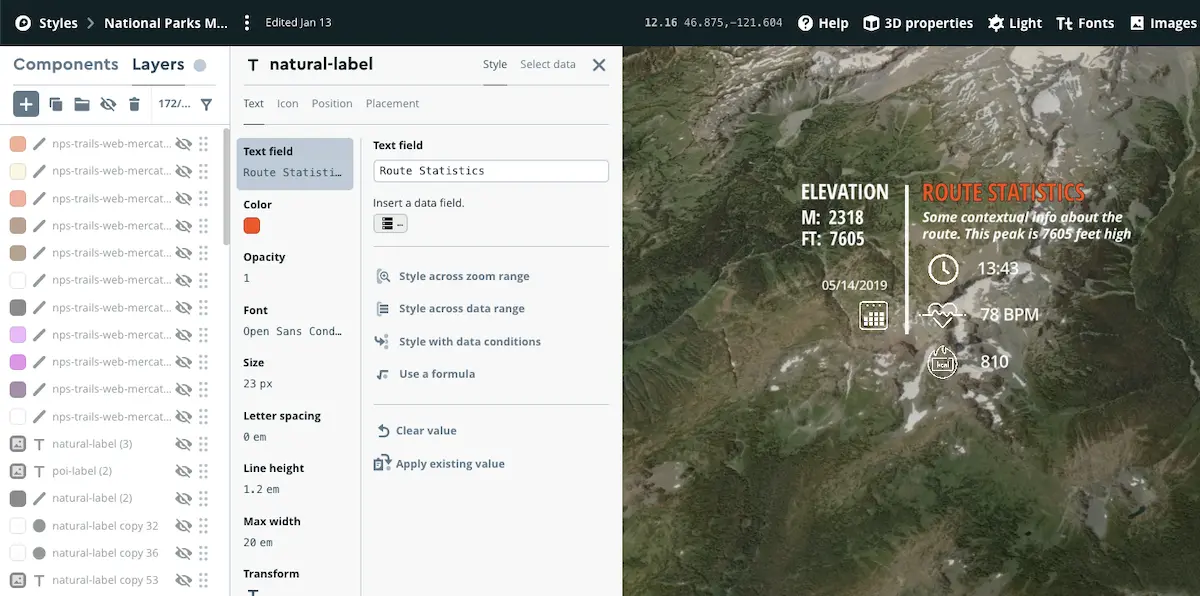Open Light settings in top bar
Image resolution: width=1200 pixels, height=596 pixels.
coord(1014,23)
